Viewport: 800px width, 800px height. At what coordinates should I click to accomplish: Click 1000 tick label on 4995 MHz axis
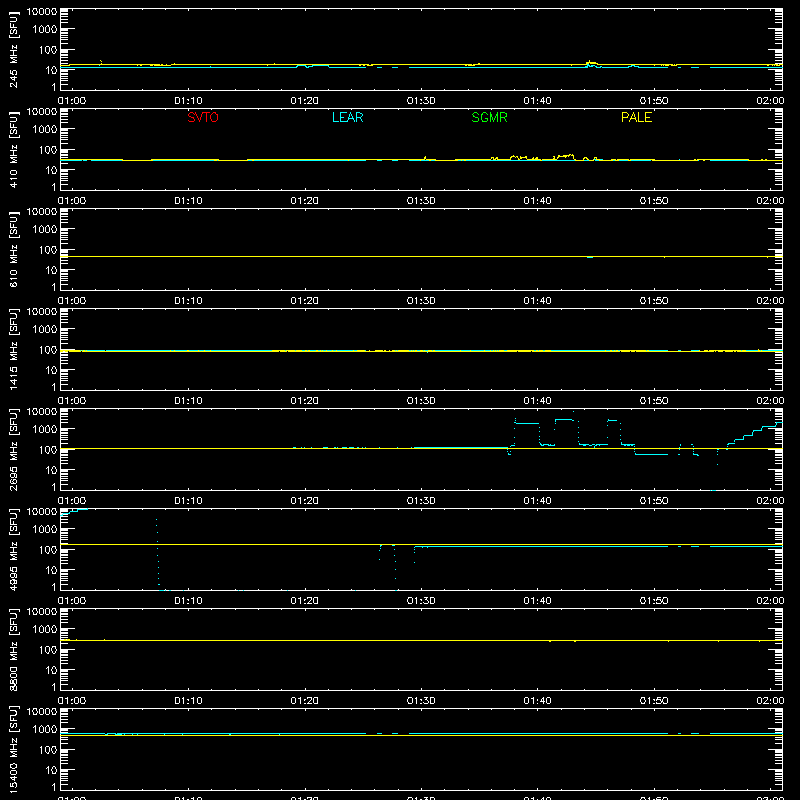[x=45, y=529]
